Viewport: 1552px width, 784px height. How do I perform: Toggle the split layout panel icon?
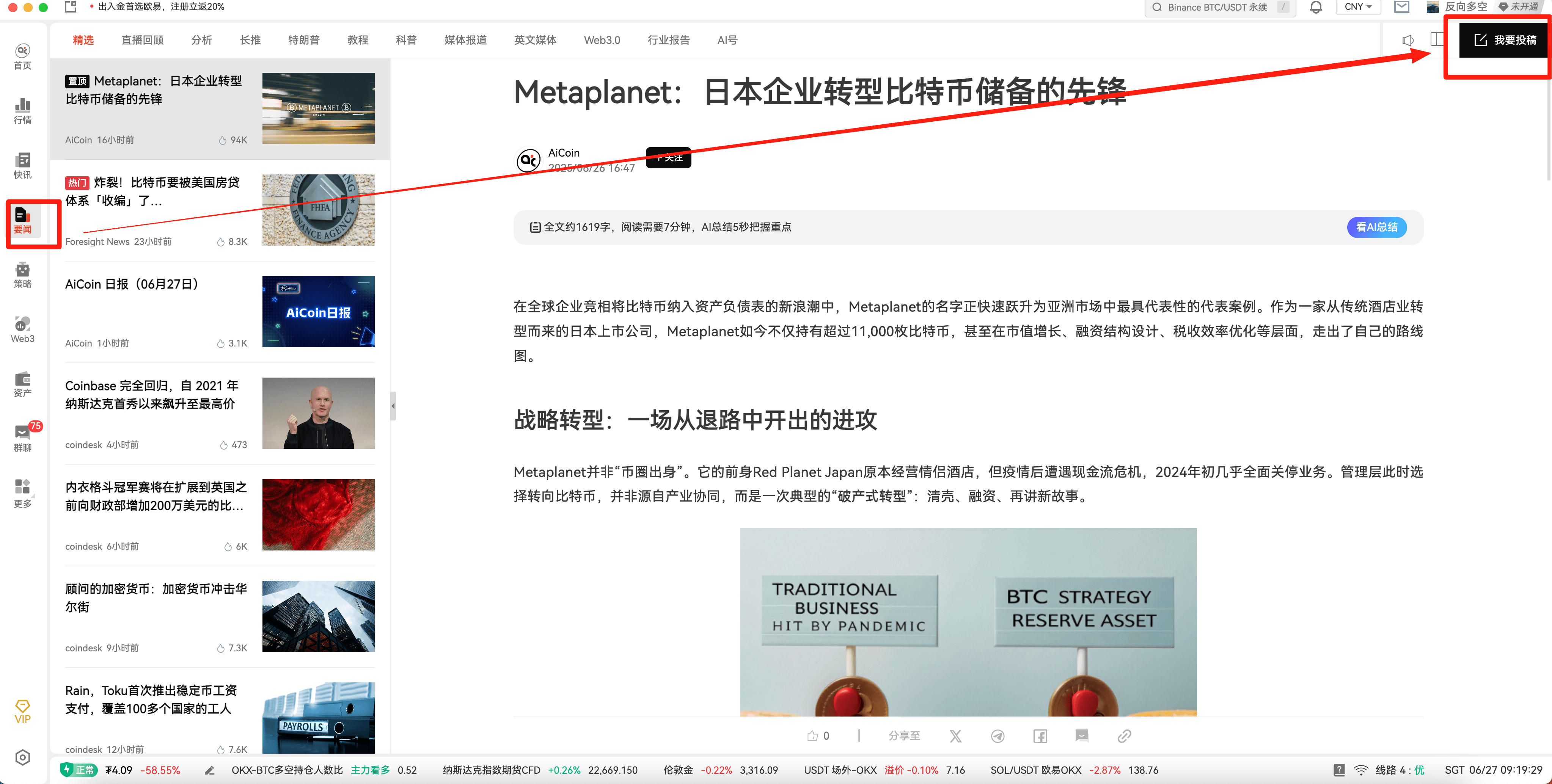pyautogui.click(x=1437, y=40)
